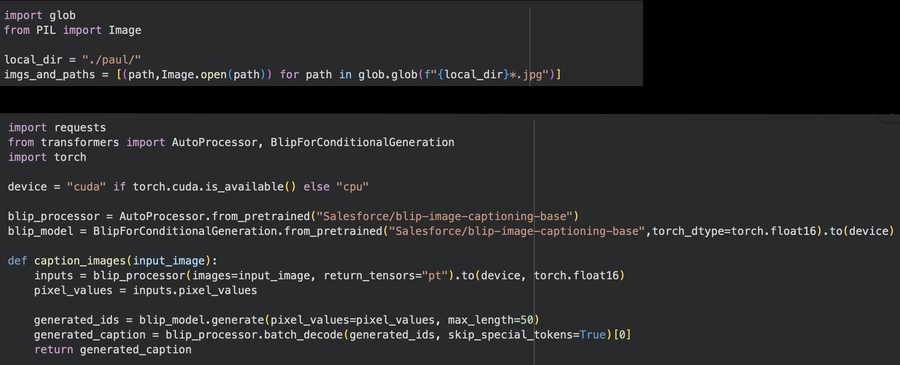The width and height of the screenshot is (900, 365).
Task: Click the "./paul/" string literal
Action: pyautogui.click(x=111, y=60)
